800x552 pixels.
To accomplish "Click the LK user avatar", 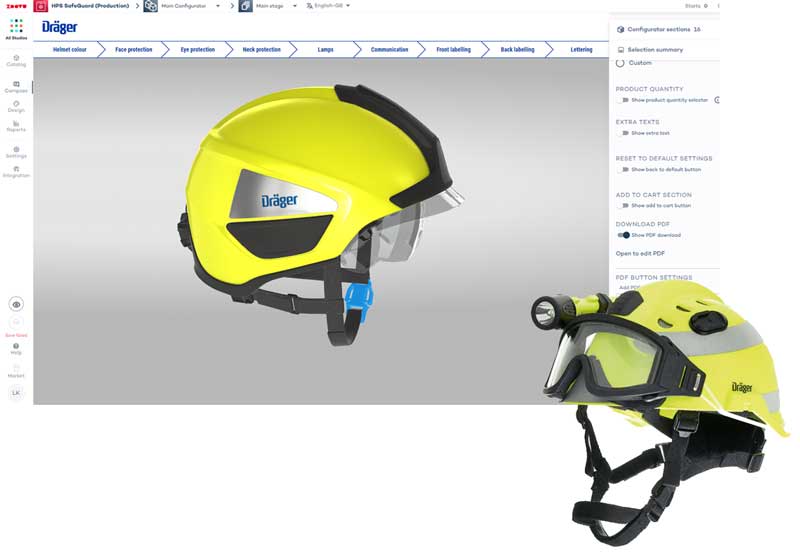I will pos(16,393).
